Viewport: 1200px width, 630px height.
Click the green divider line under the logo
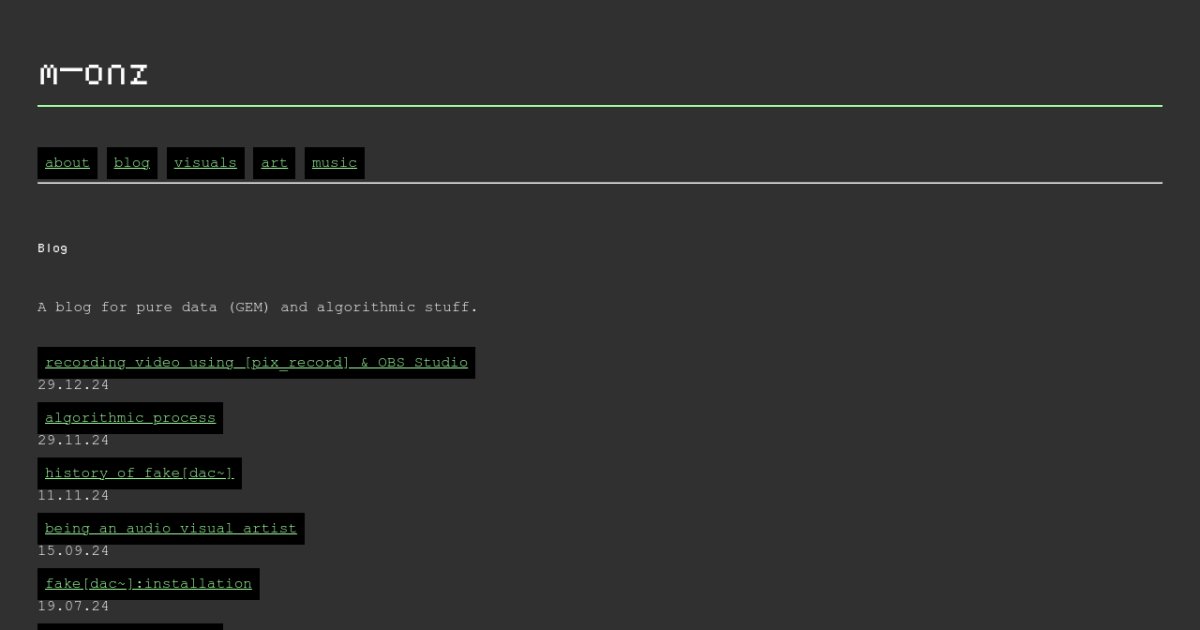click(x=600, y=105)
